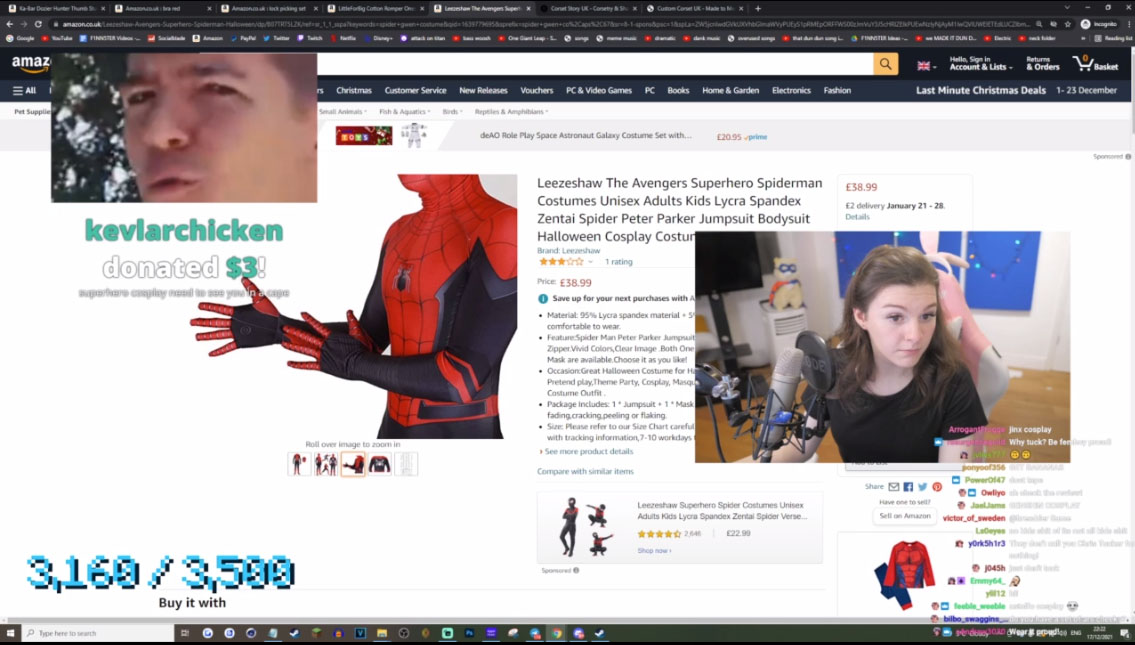
Task: Share the product on Pinterest
Action: (937, 487)
